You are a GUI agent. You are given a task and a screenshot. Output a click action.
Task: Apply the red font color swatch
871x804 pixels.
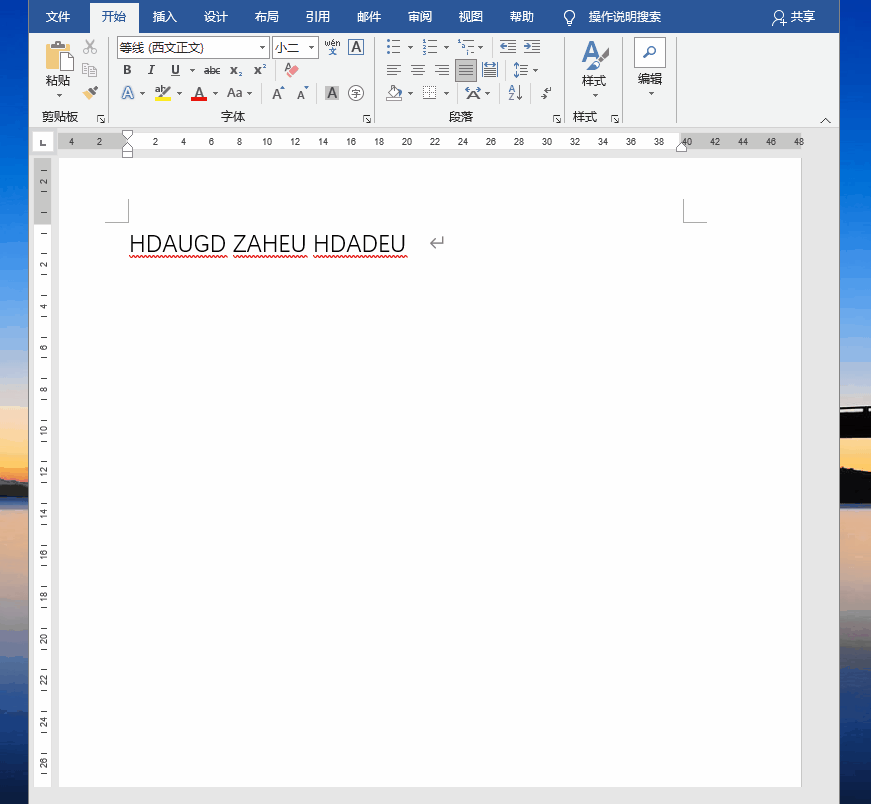(199, 93)
